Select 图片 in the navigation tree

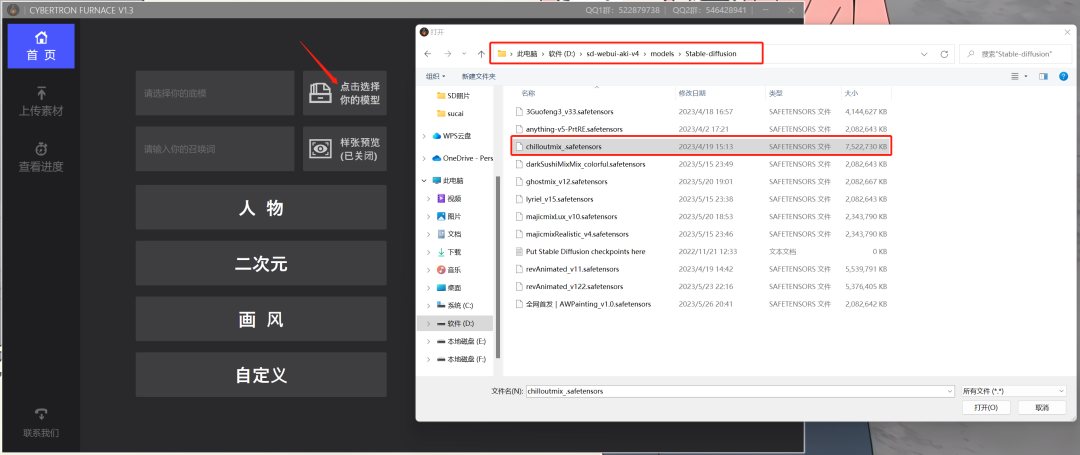point(450,216)
